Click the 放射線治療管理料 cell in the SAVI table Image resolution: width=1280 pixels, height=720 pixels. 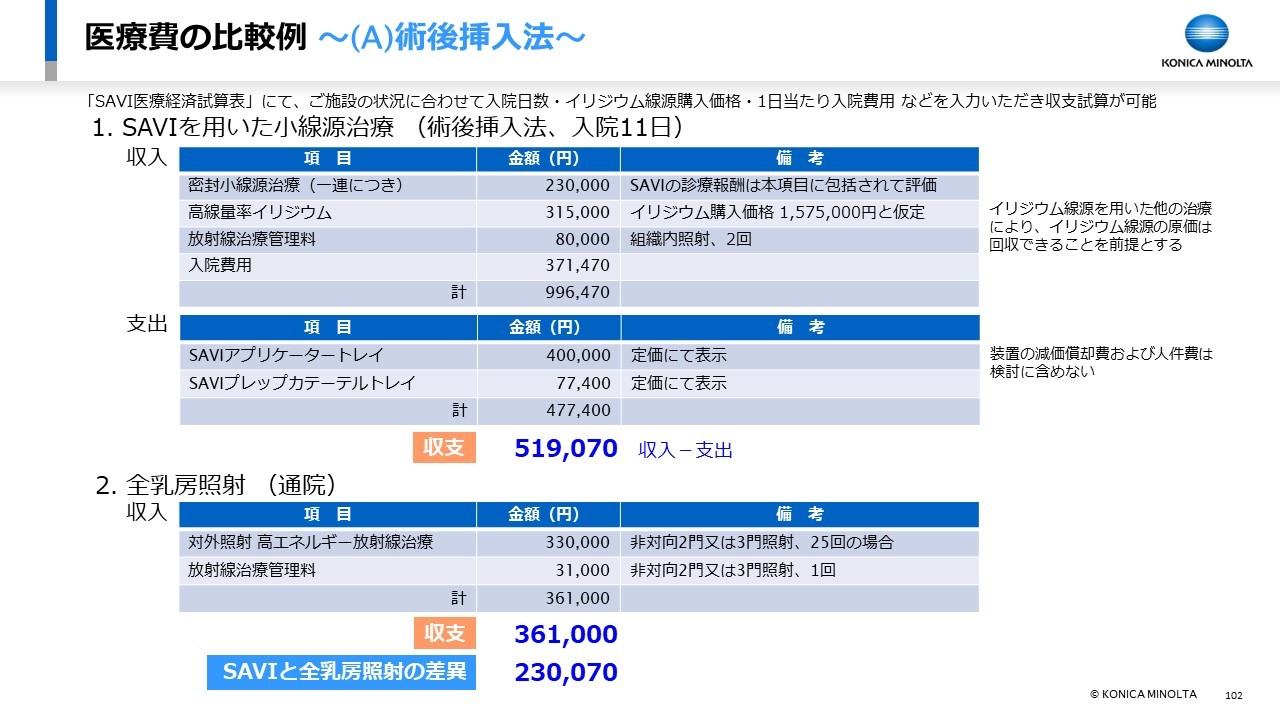[x=328, y=240]
